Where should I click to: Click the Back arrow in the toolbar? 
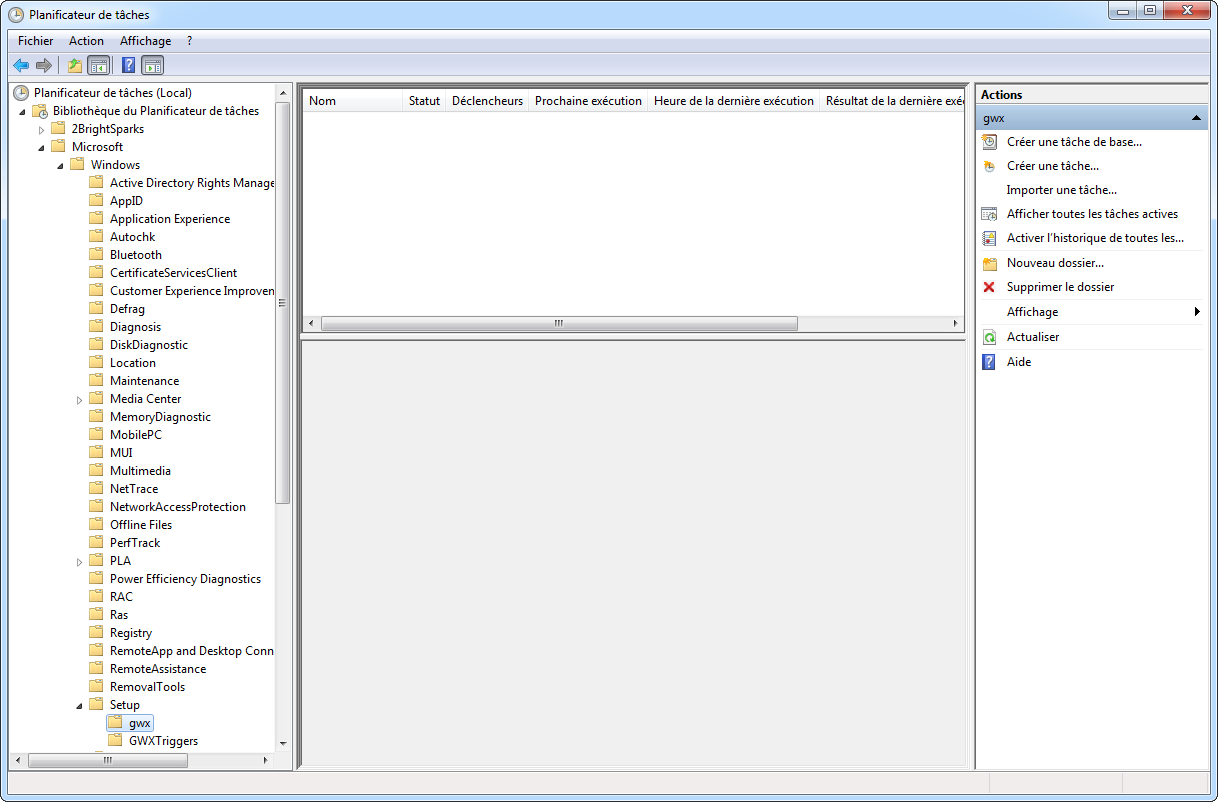[21, 66]
